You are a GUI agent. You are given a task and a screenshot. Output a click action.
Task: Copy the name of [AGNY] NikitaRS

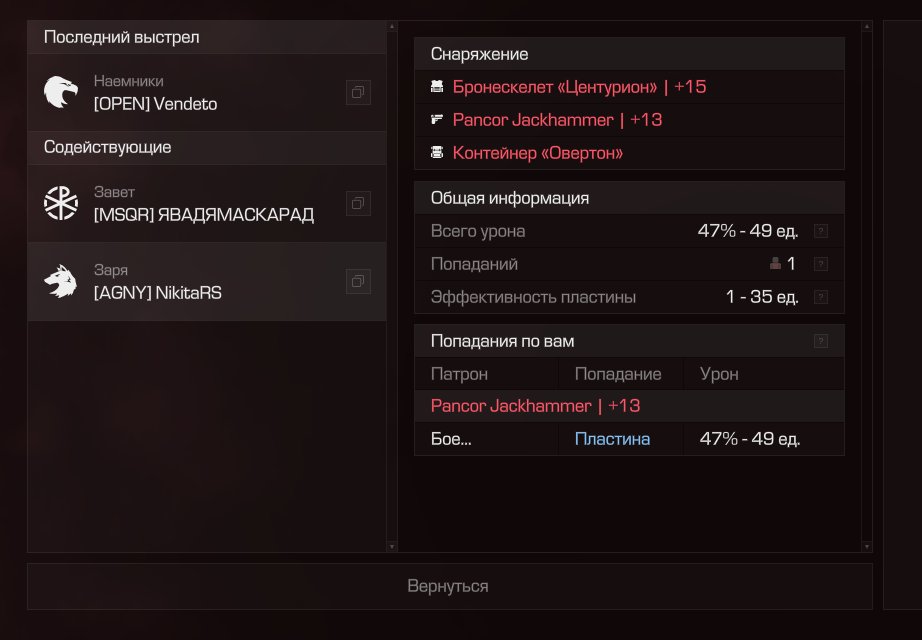point(358,281)
